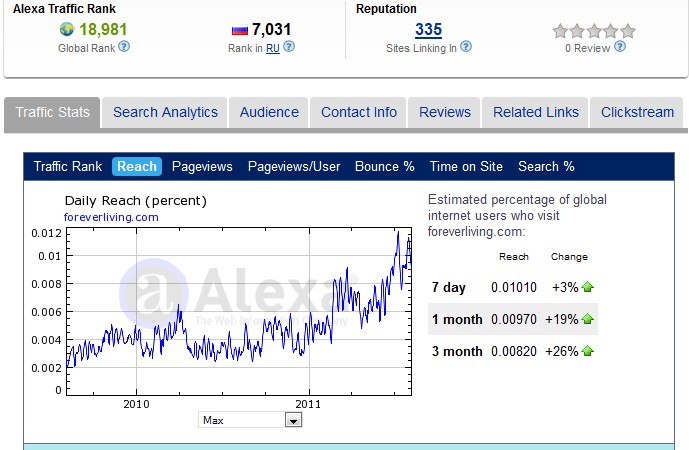Select the Bounce % chart option
Viewport: 689px width, 450px height.
[x=384, y=167]
